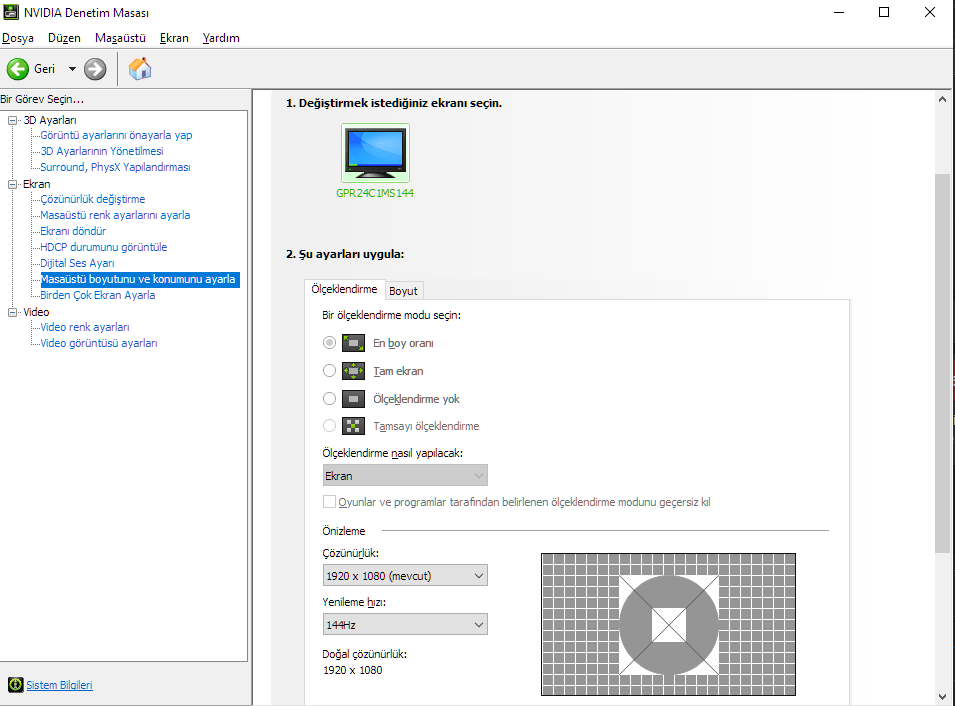Screen dimensions: 955x706
Task: Click the Tamsayı ölçeklendirme icon
Action: point(353,426)
